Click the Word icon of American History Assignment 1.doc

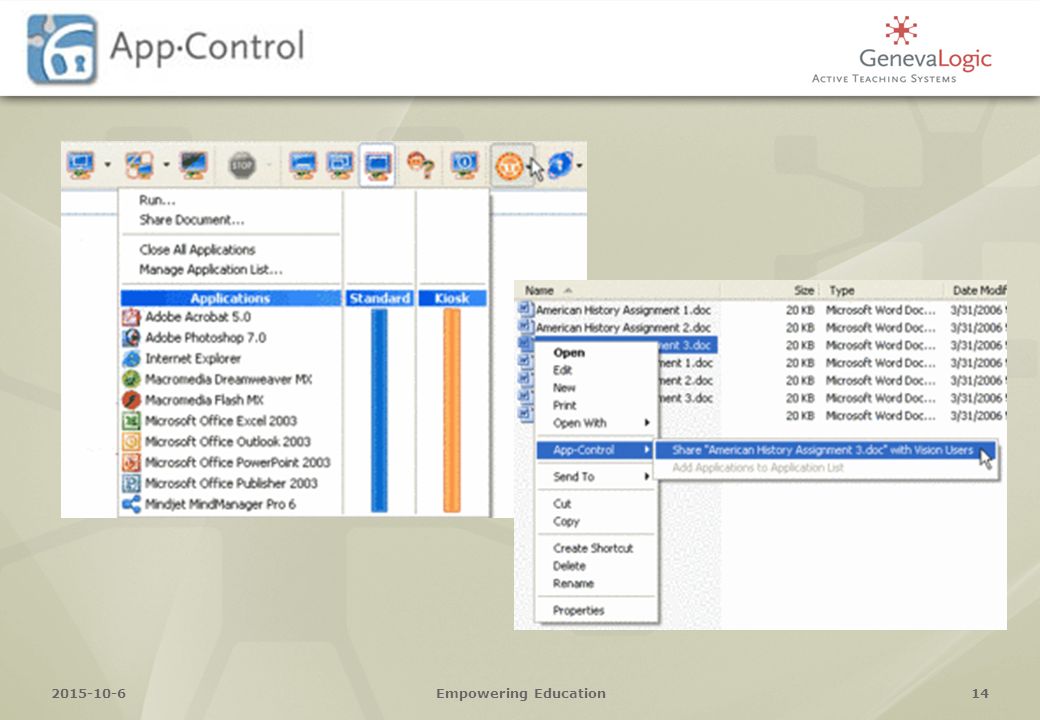coord(526,309)
